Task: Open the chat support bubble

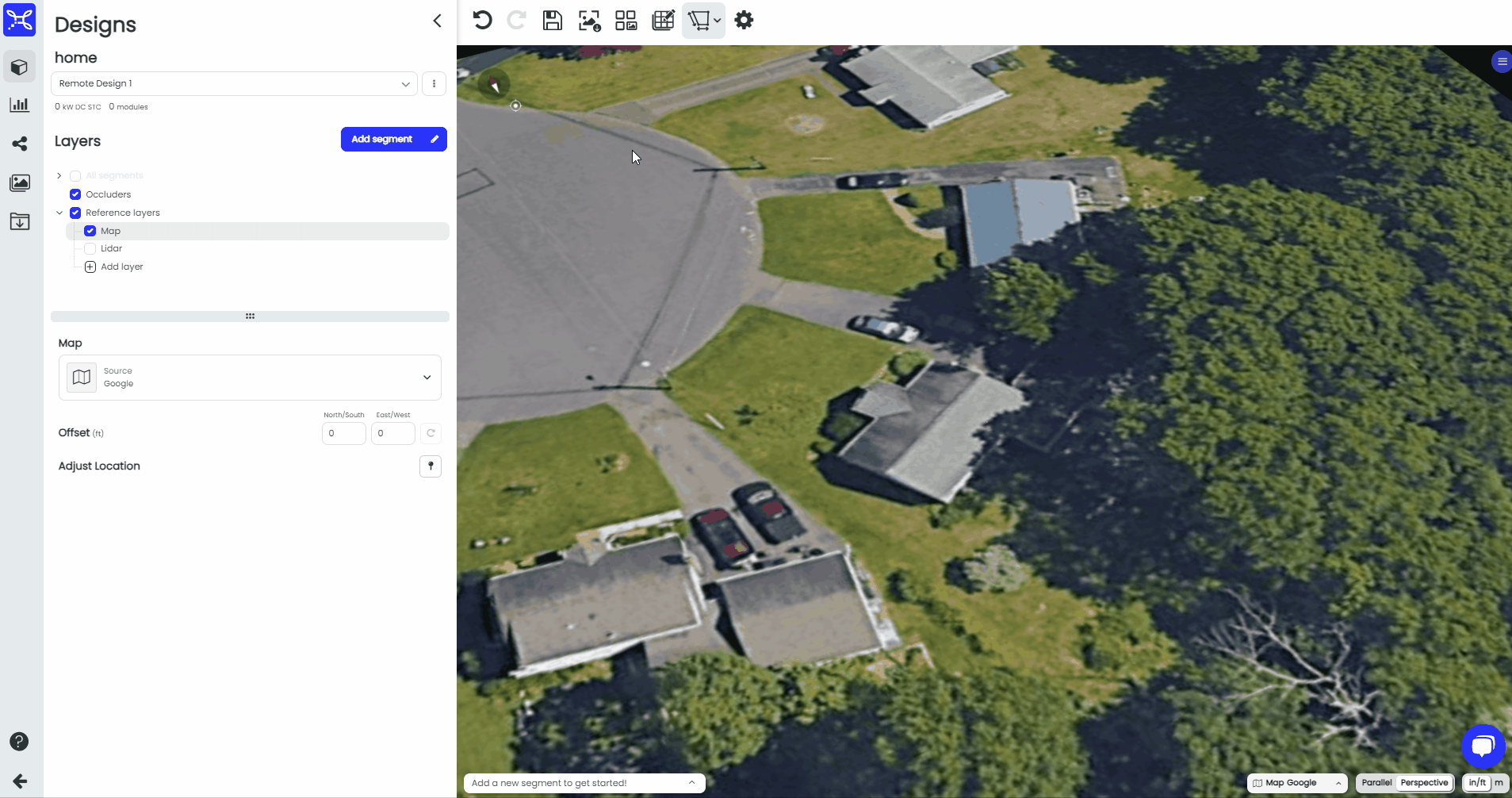Action: 1483,746
